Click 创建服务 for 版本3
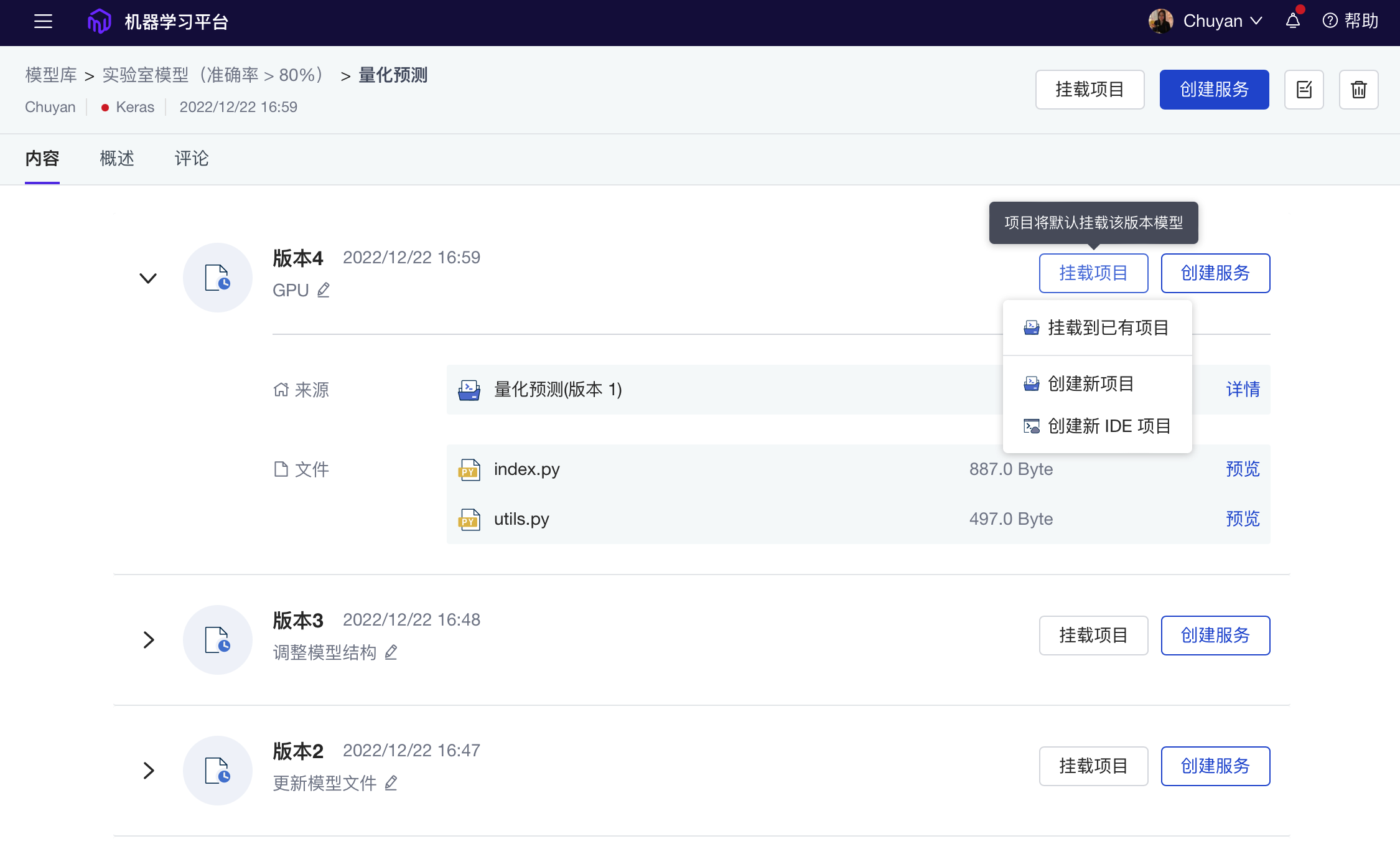The height and width of the screenshot is (859, 1400). (1215, 636)
